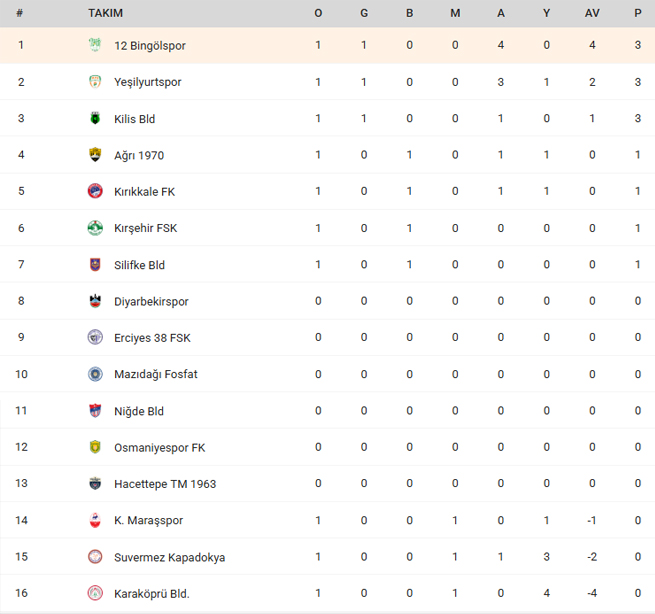Click the Kilis Bld team badge

pos(95,118)
